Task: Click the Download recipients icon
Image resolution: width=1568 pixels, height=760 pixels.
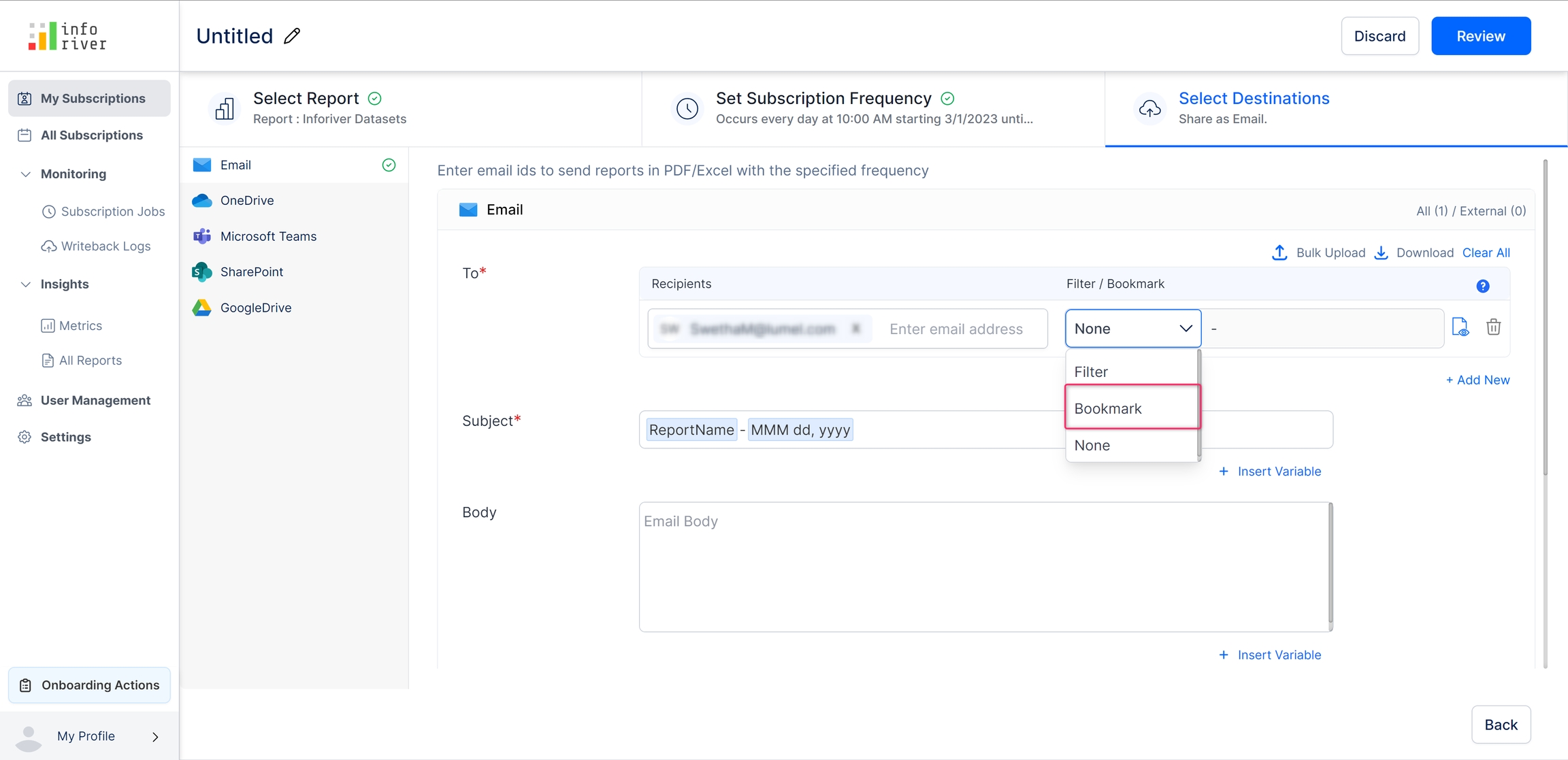Action: click(1381, 252)
